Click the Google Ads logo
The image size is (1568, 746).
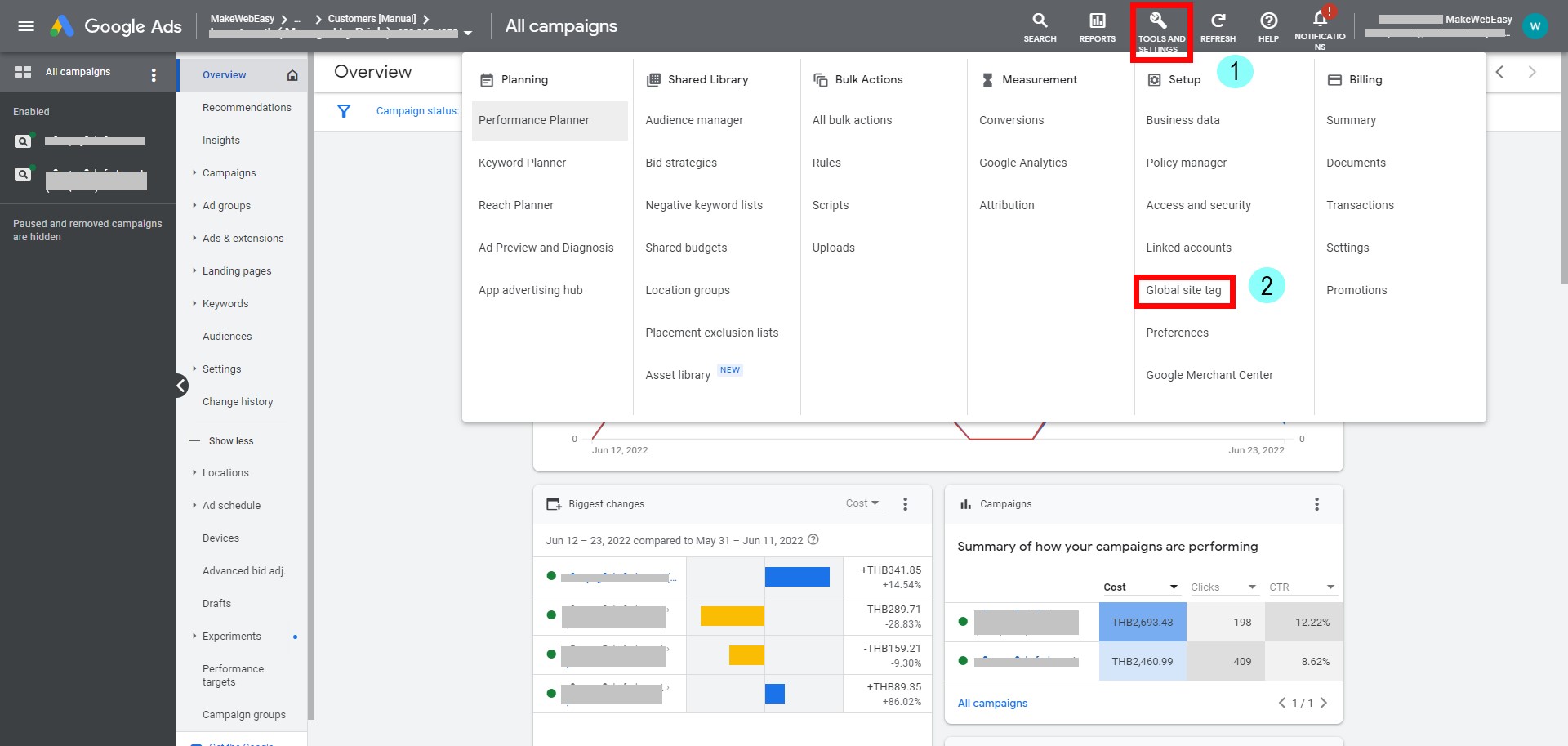point(114,26)
